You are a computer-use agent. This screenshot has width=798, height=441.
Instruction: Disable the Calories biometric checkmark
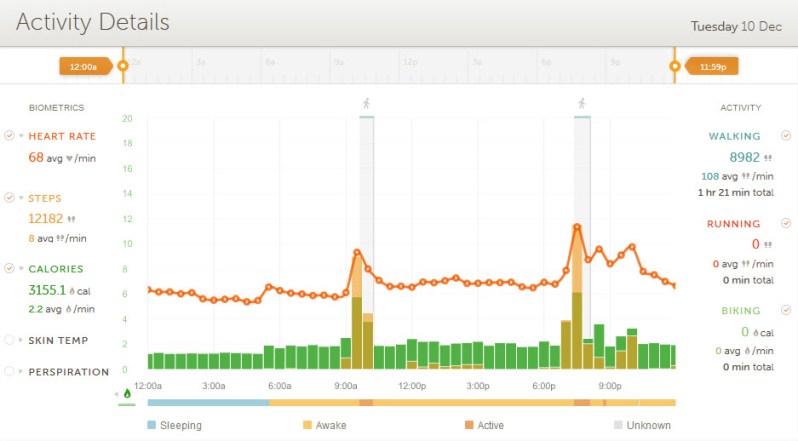coord(9,268)
